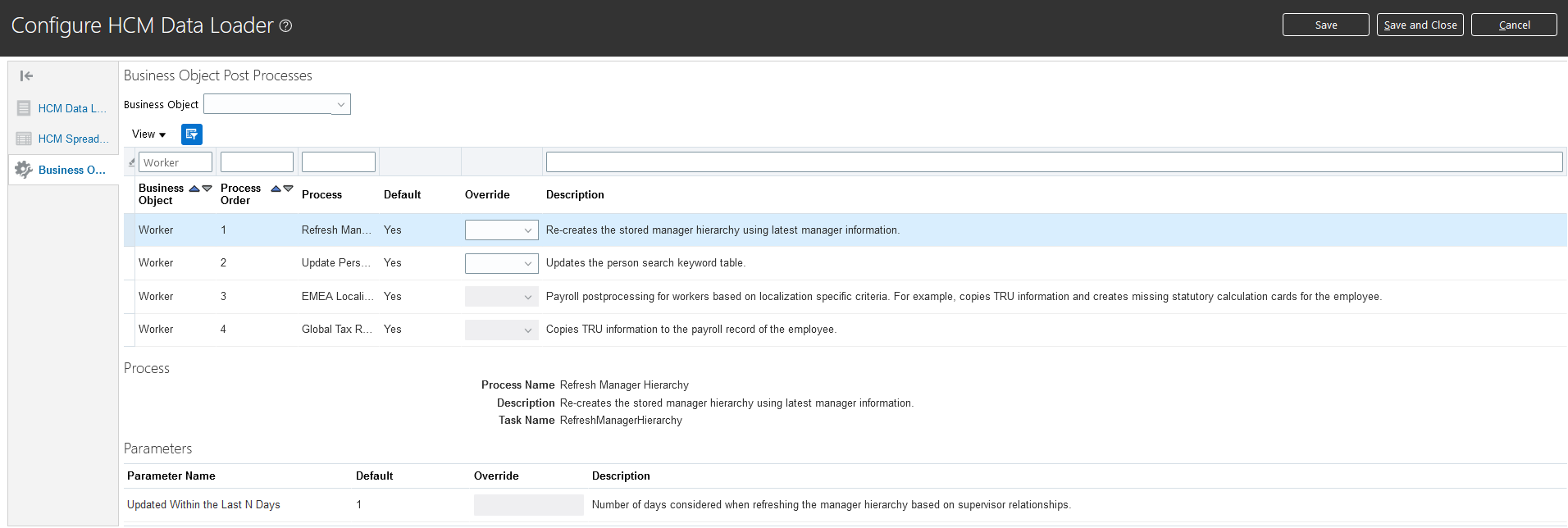Click 'Copies TRU information to the payroll record' description

coord(691,330)
